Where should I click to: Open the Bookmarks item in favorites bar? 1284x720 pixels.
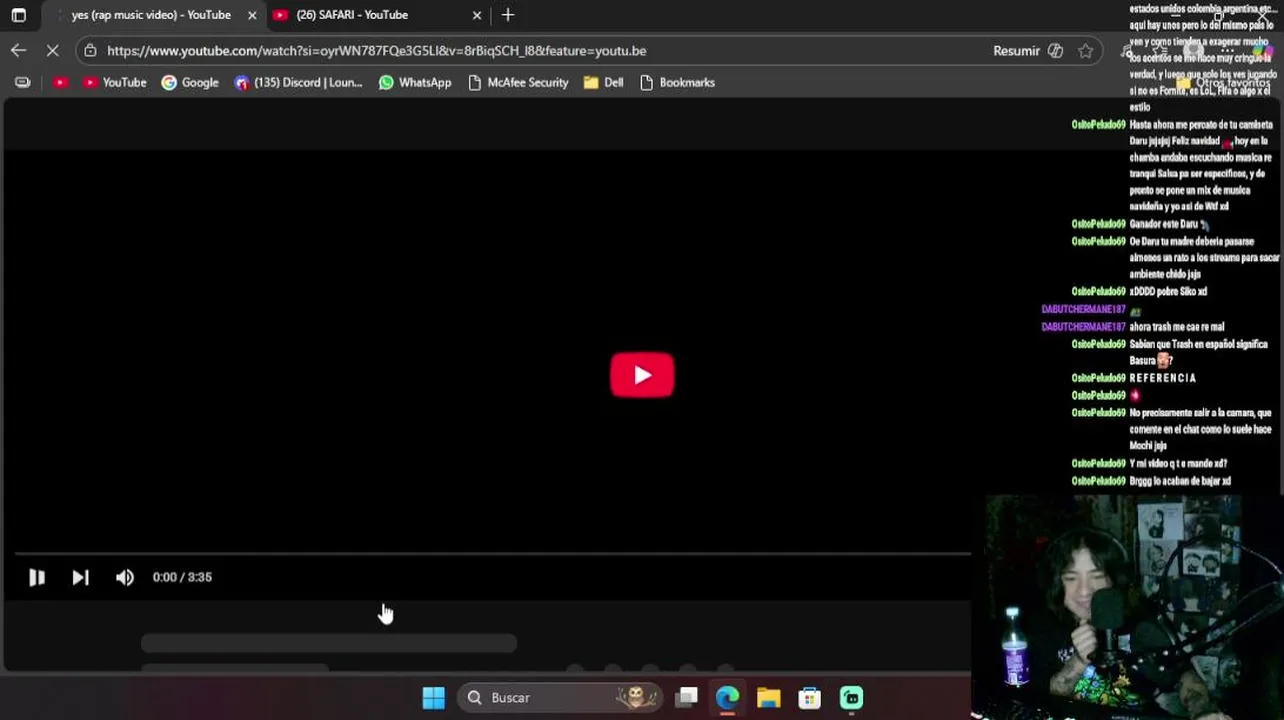point(677,82)
